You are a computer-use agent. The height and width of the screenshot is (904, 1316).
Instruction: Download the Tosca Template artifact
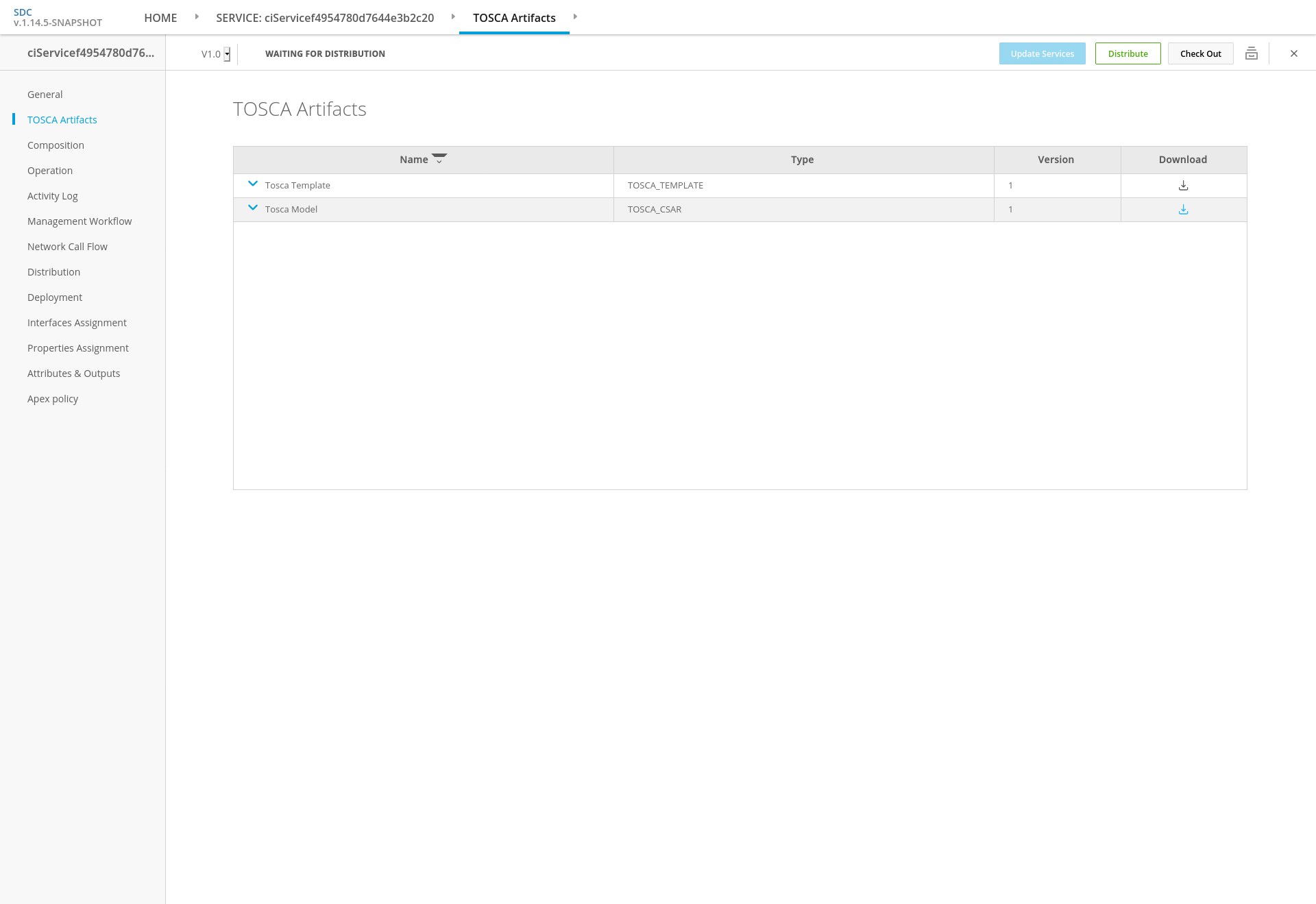pos(1183,186)
